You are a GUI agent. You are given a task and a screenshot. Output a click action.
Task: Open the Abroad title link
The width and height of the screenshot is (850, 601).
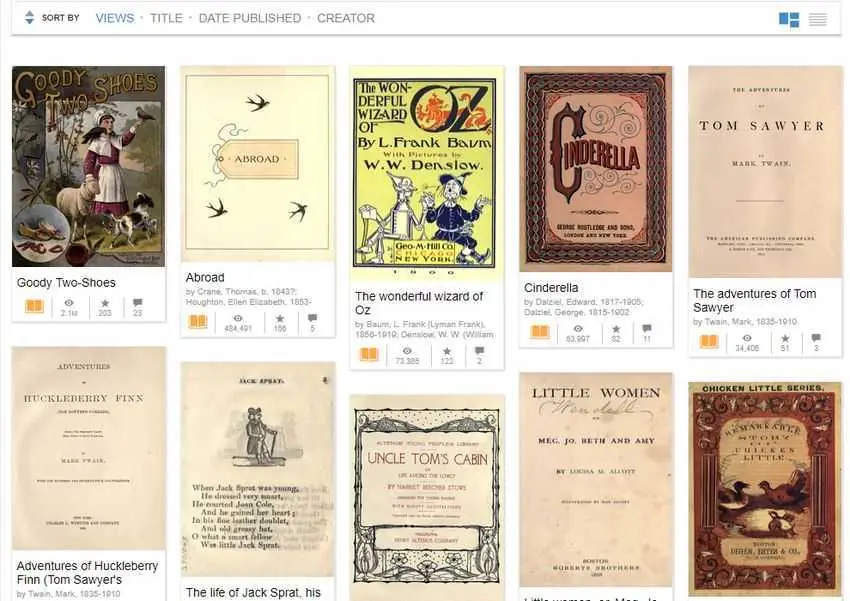205,277
